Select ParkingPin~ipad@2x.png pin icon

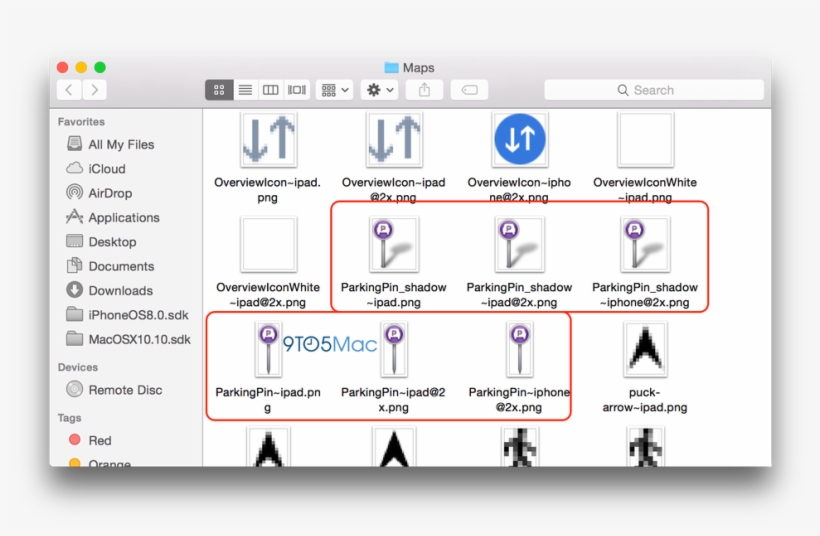point(394,349)
